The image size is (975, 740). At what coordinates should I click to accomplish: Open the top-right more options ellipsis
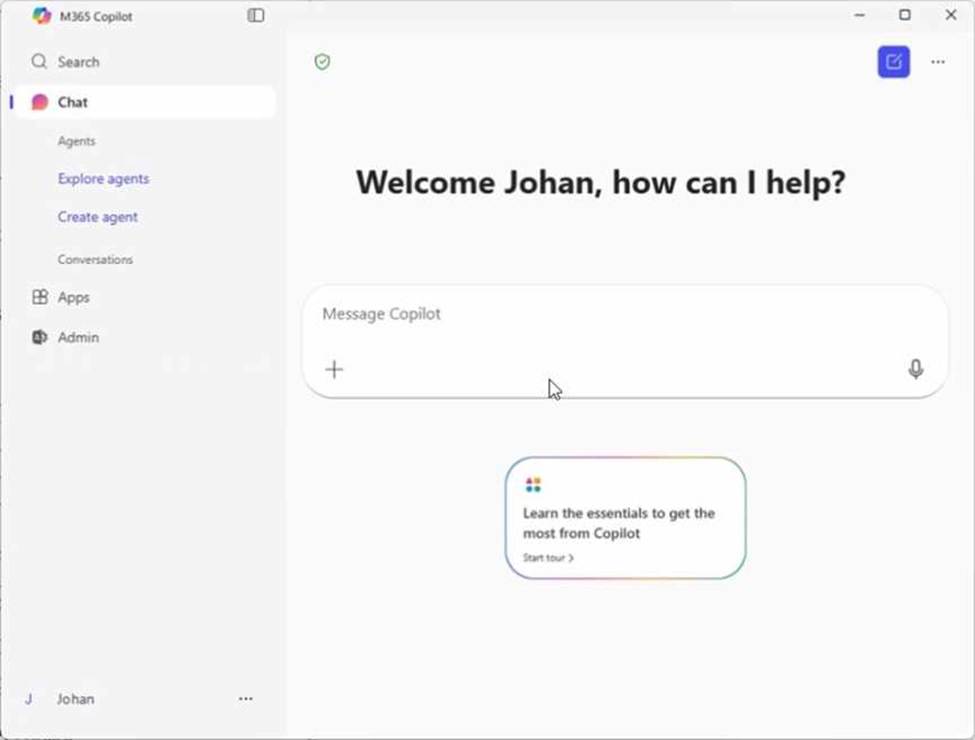[x=937, y=62]
